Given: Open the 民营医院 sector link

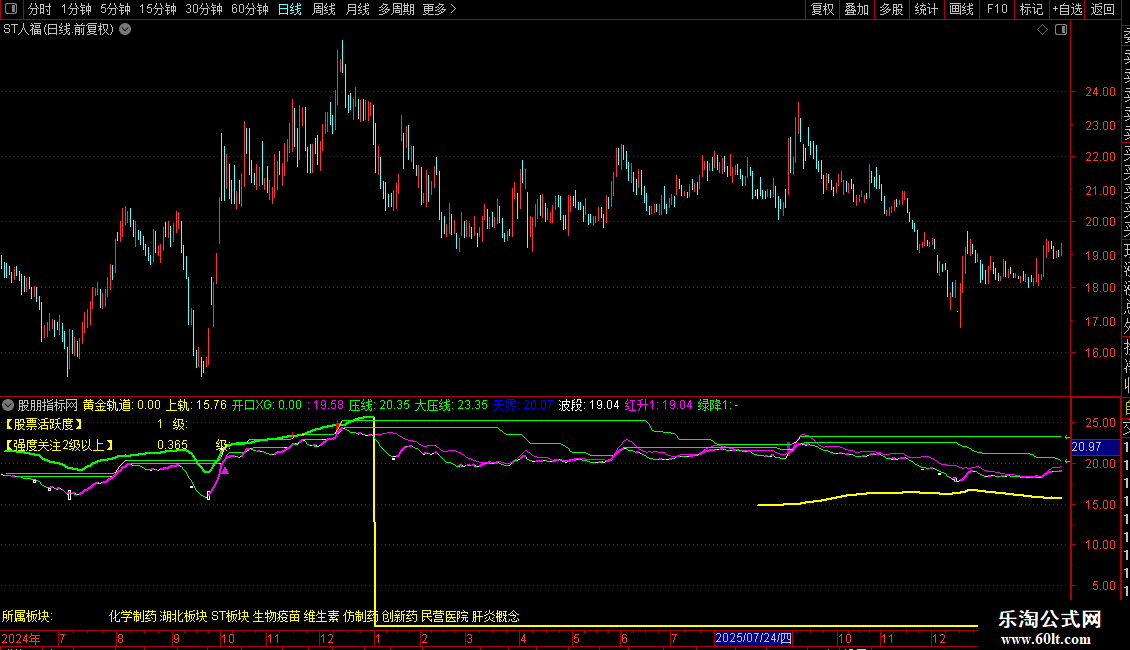Looking at the screenshot, I should pyautogui.click(x=445, y=617).
